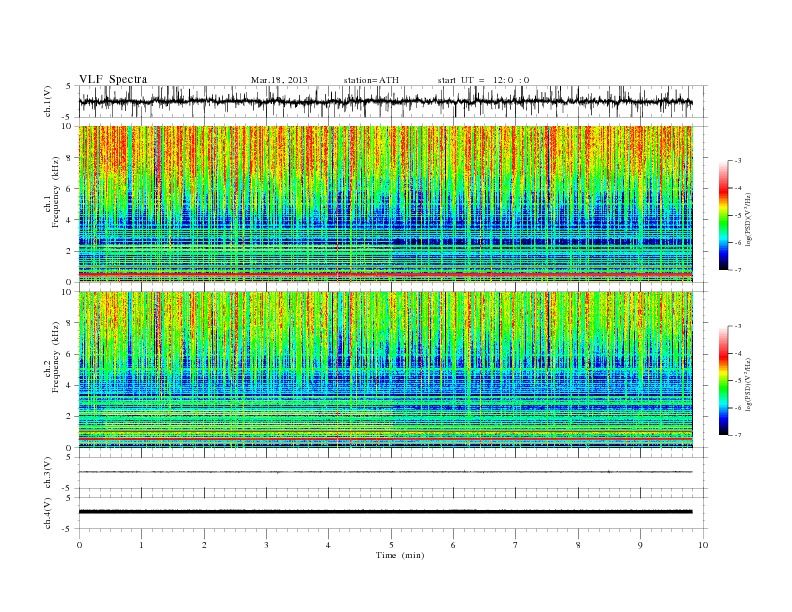Click the ch.4 voltage waveform trace
The width and height of the screenshot is (792, 612).
(x=386, y=512)
